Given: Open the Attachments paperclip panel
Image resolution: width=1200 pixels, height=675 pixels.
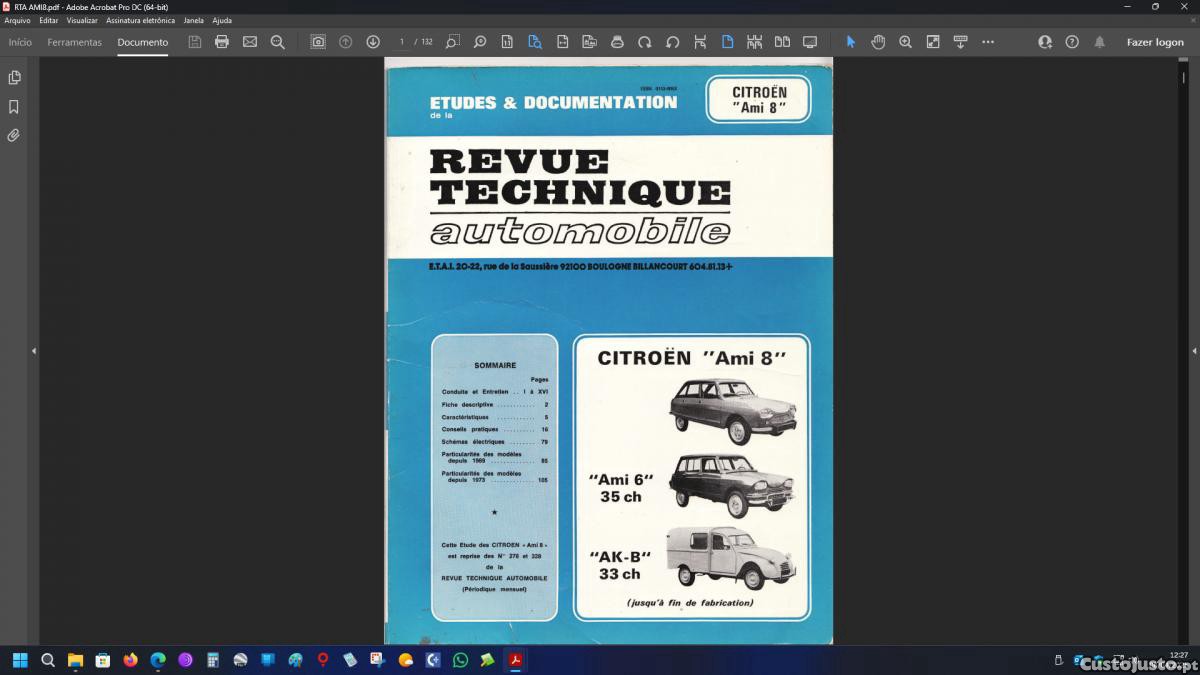Looking at the screenshot, I should coord(14,135).
